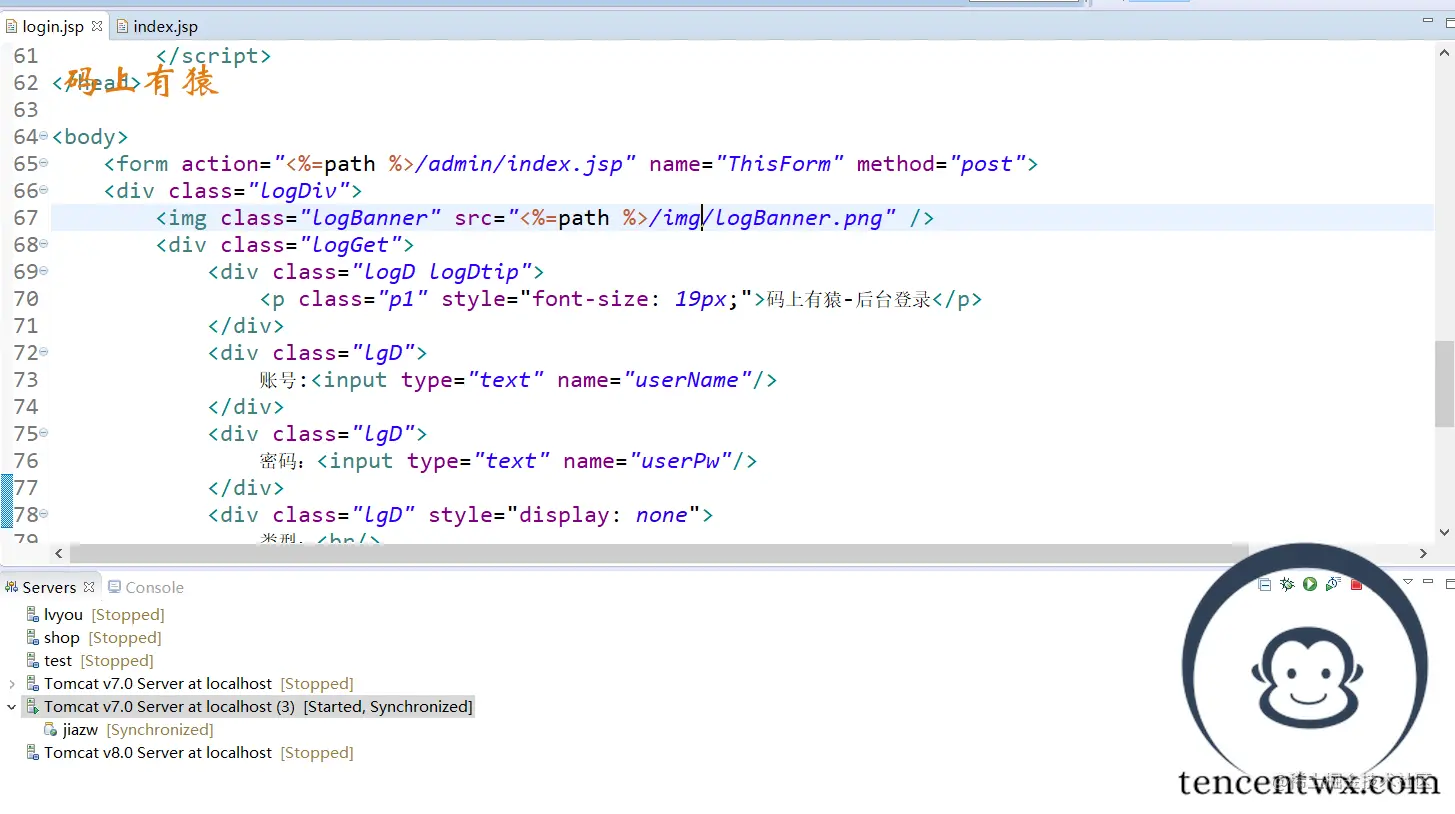The image size is (1455, 814).
Task: Collapse the logGet fold on line 68
Action: (44, 244)
